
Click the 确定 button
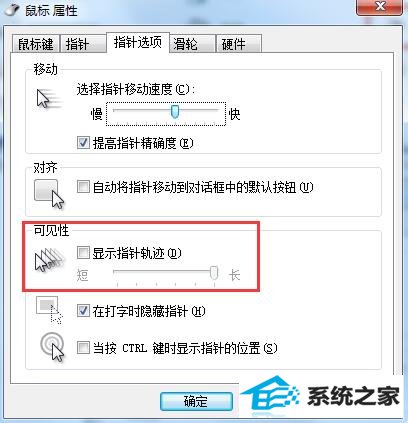pyautogui.click(x=196, y=401)
